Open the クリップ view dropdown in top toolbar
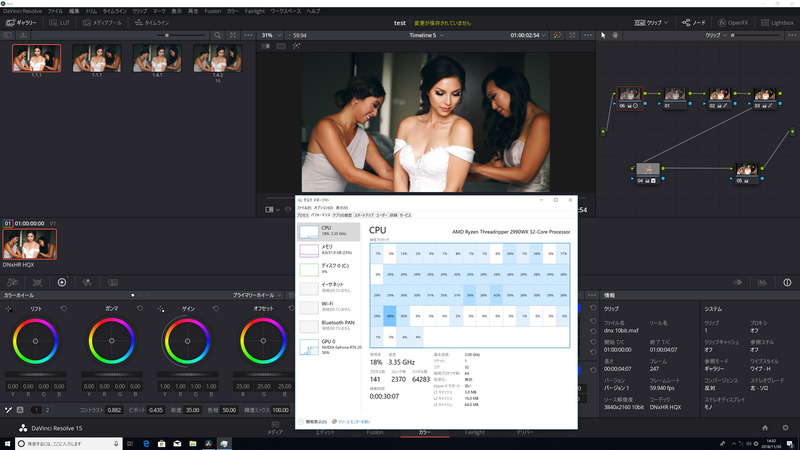This screenshot has height=450, width=800. [651, 22]
